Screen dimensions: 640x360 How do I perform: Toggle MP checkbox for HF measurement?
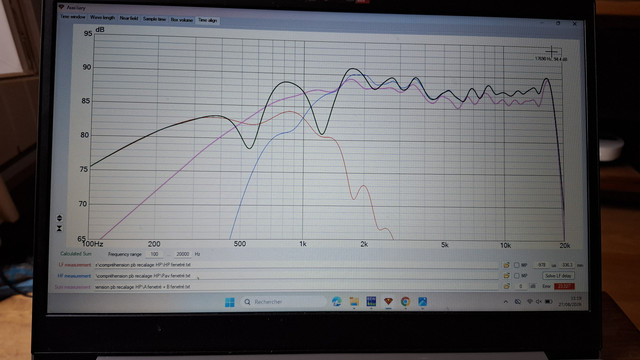tap(516, 276)
